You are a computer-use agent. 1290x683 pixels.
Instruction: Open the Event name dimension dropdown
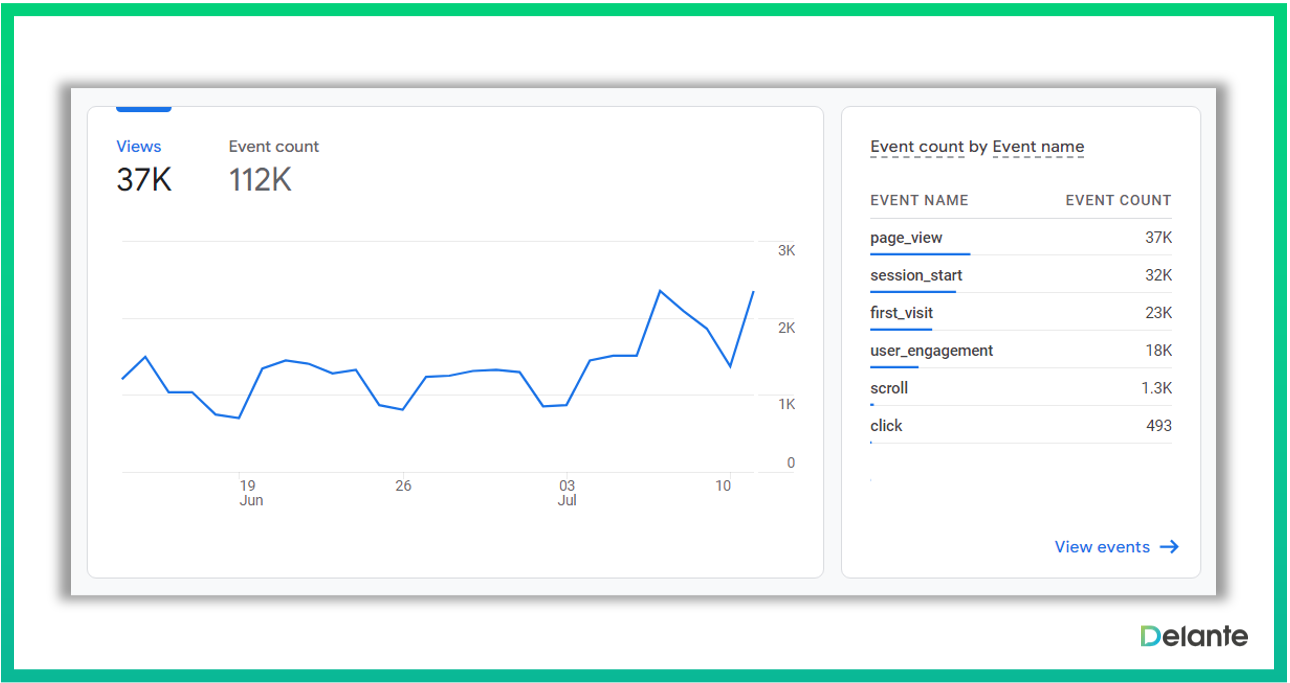(1037, 147)
